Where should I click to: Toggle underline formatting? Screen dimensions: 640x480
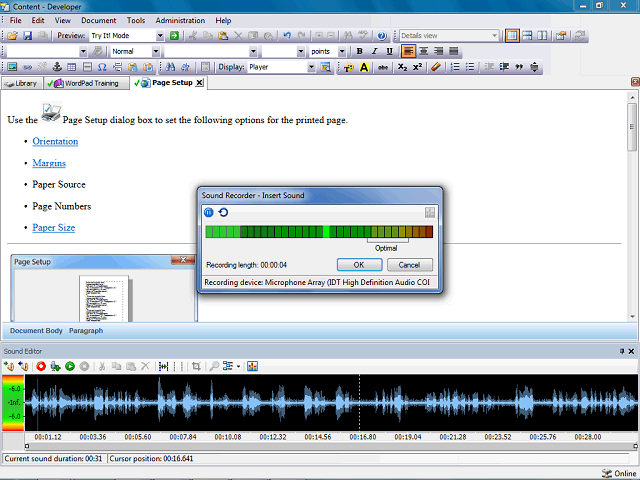[x=389, y=51]
